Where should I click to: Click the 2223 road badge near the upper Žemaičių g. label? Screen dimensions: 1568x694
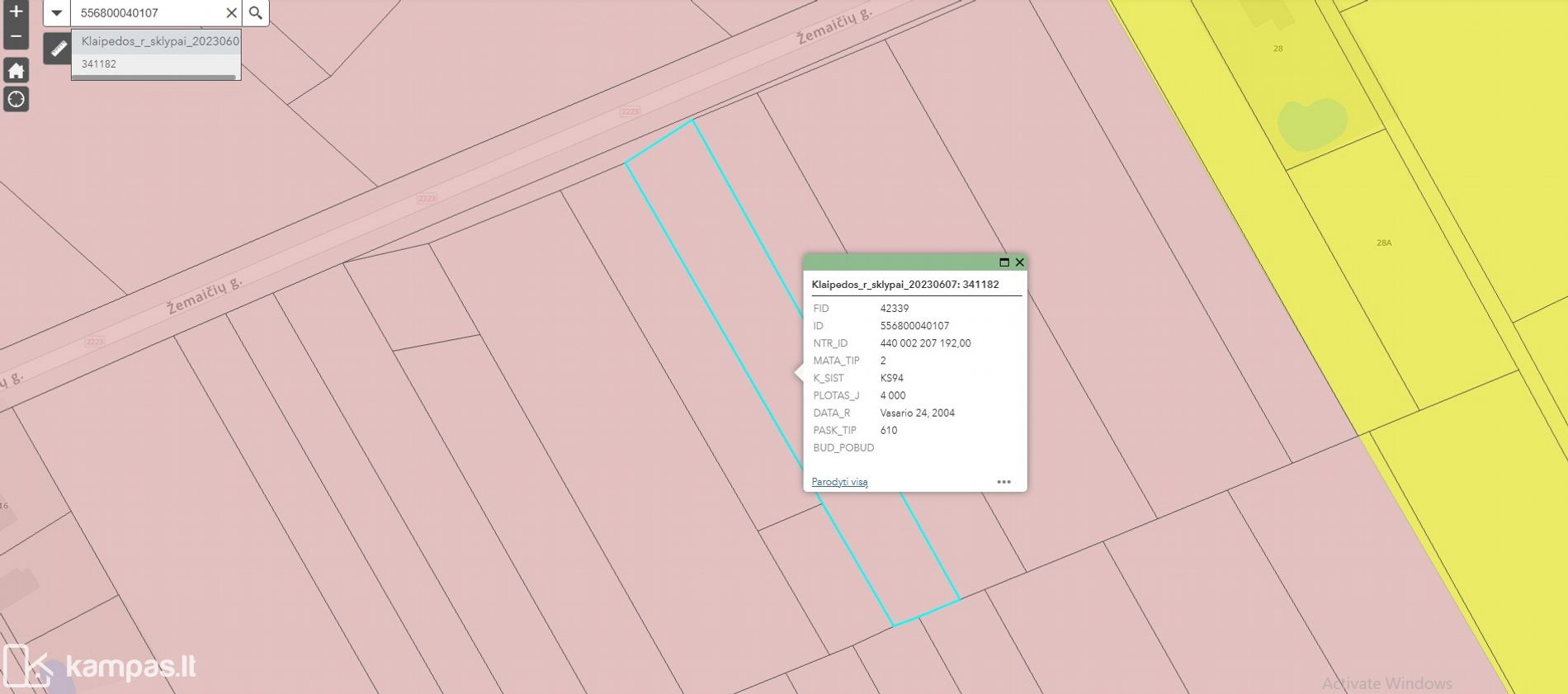[630, 111]
